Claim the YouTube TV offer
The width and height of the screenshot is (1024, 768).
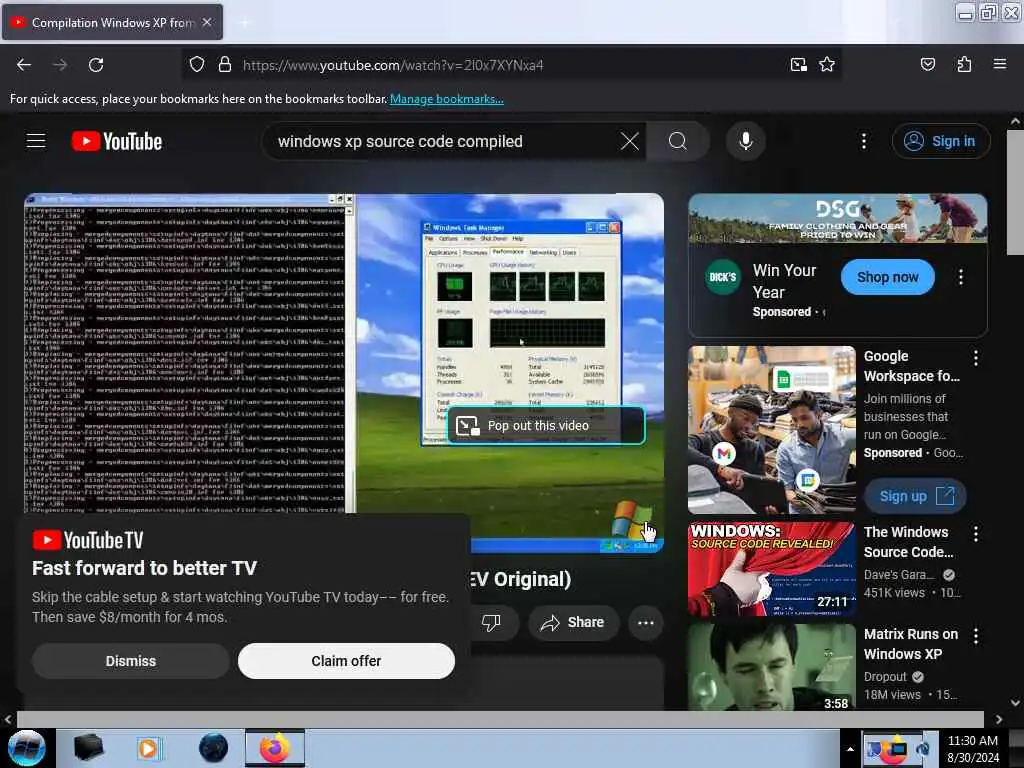[346, 661]
